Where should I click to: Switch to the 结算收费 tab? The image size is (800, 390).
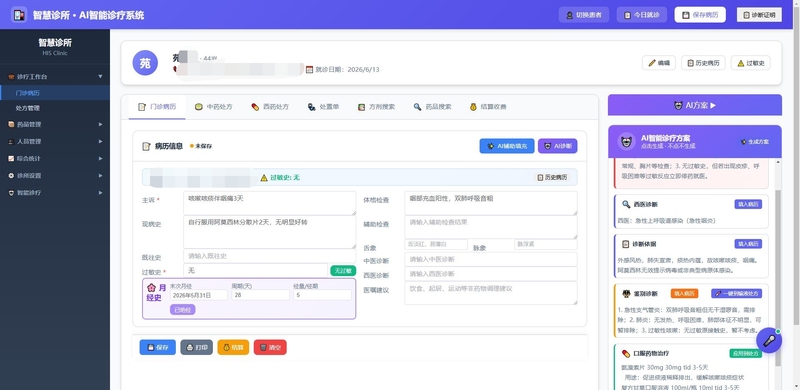click(488, 107)
